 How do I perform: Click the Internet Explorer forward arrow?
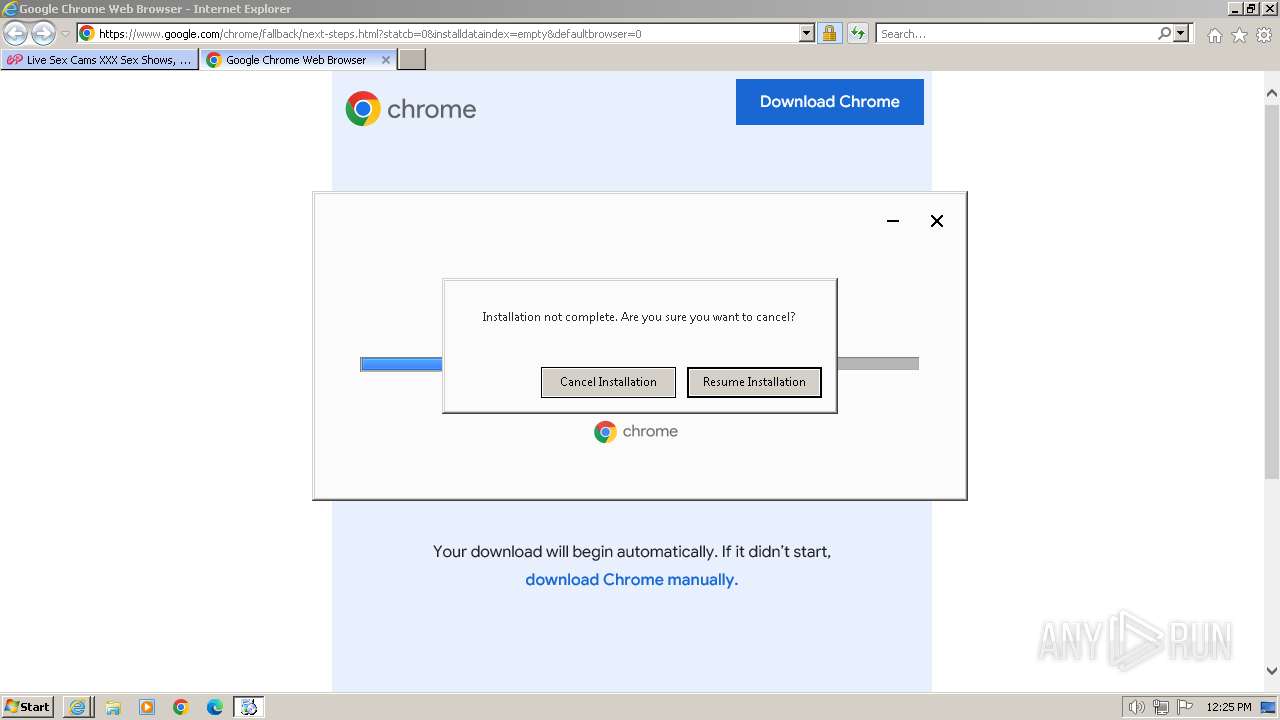click(x=43, y=33)
